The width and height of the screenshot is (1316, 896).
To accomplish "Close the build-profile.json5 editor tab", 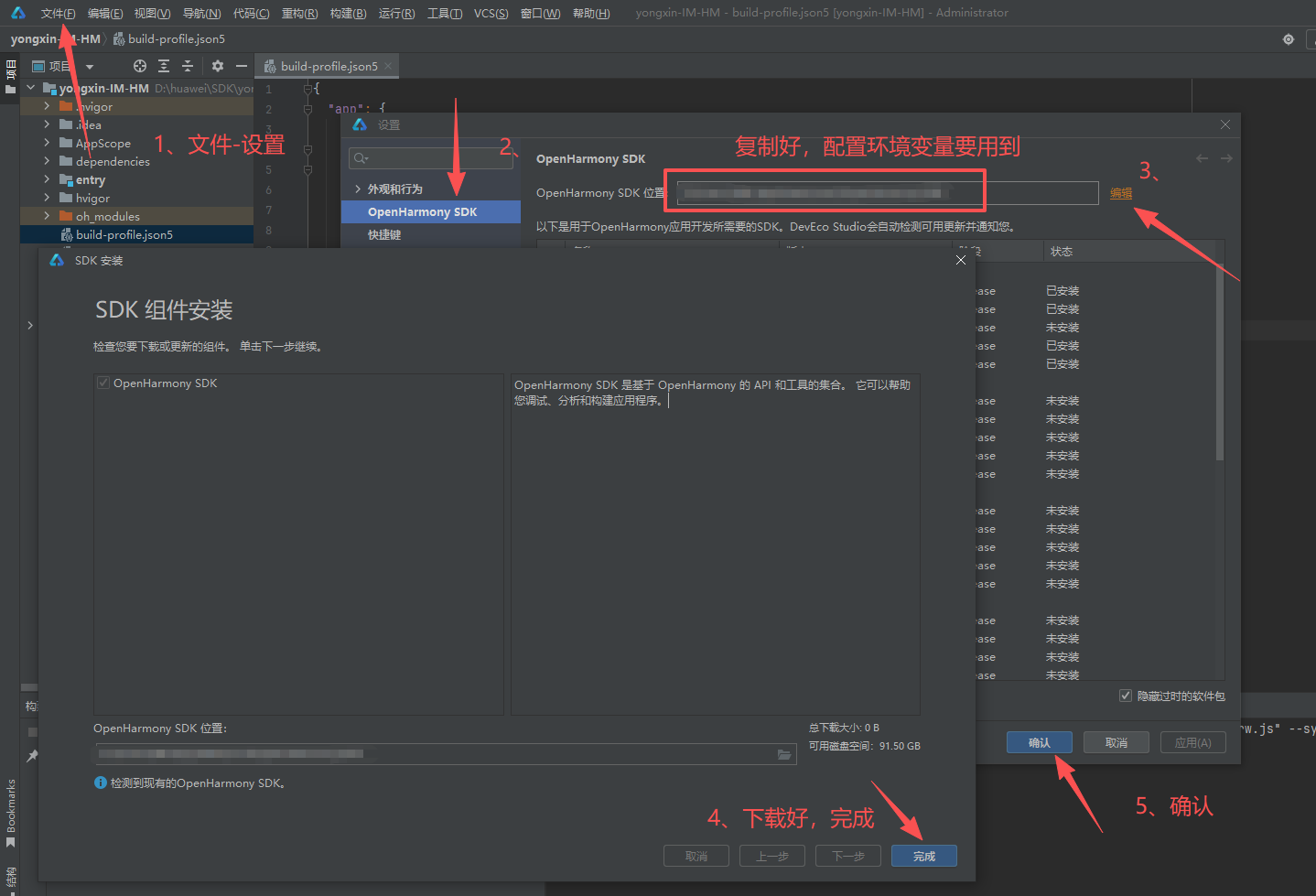I will [x=388, y=66].
